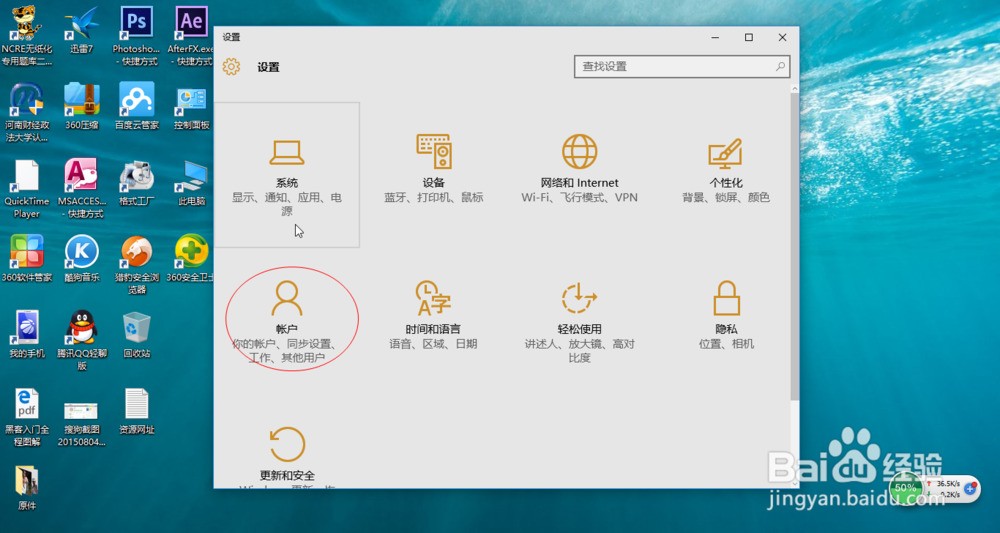Open the 系统 settings category
Viewport: 1000px width, 533px height.
point(286,174)
